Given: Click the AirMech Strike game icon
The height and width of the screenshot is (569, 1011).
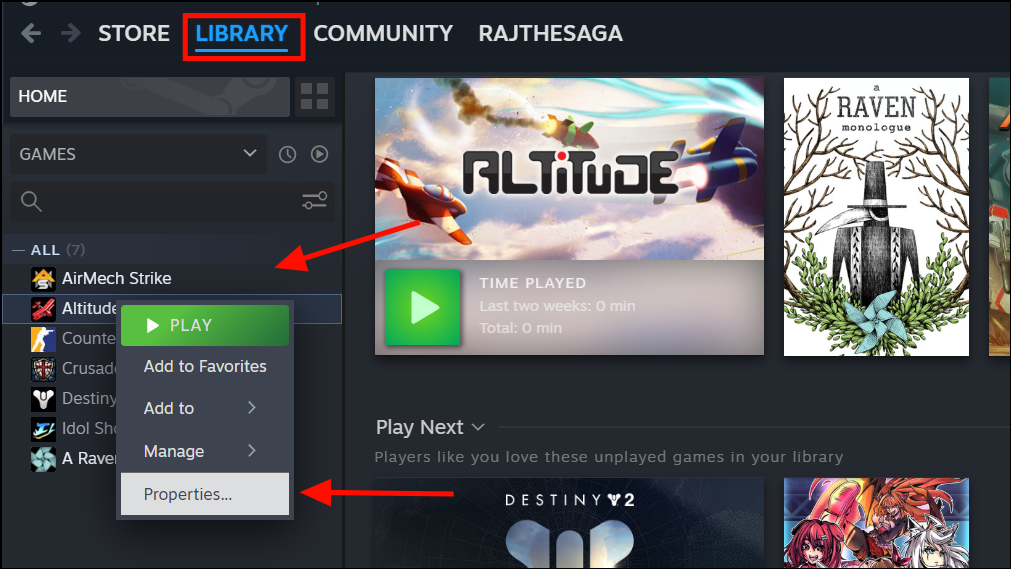Looking at the screenshot, I should 43,279.
